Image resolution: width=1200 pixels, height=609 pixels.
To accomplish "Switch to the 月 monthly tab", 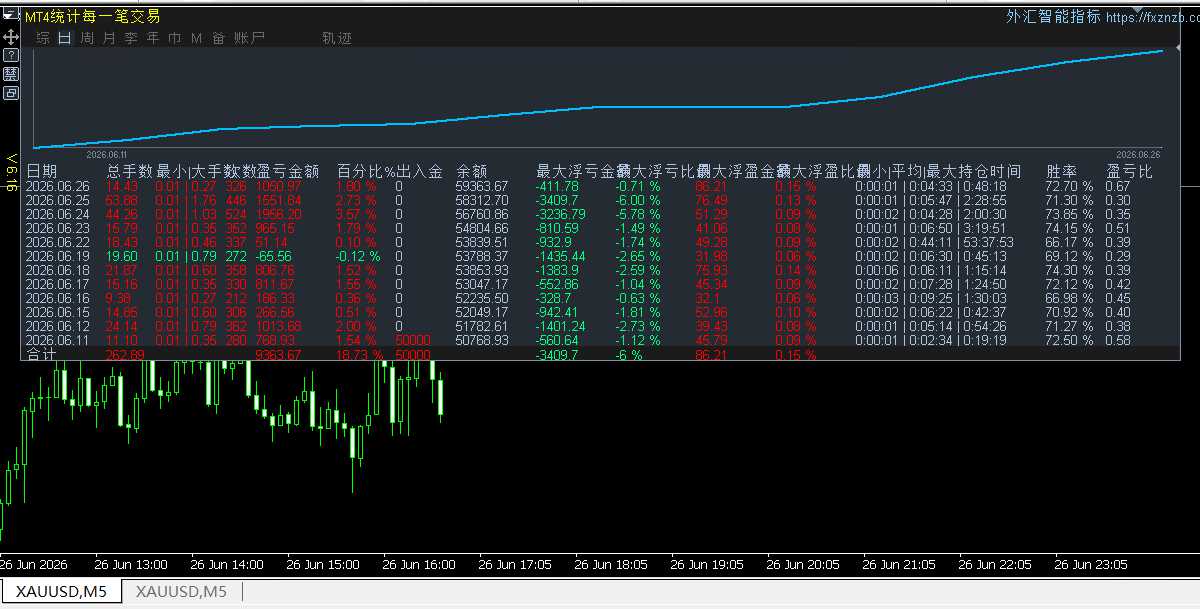I will point(109,38).
